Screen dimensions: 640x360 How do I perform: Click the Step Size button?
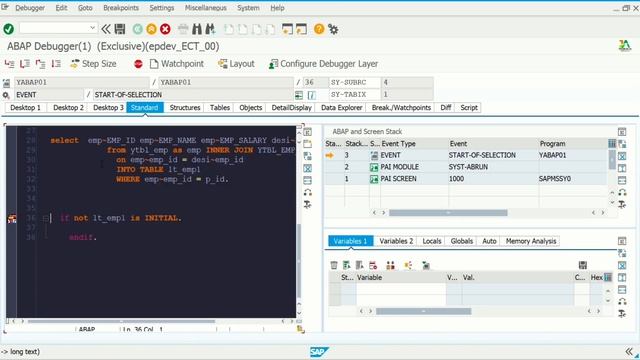pyautogui.click(x=93, y=64)
